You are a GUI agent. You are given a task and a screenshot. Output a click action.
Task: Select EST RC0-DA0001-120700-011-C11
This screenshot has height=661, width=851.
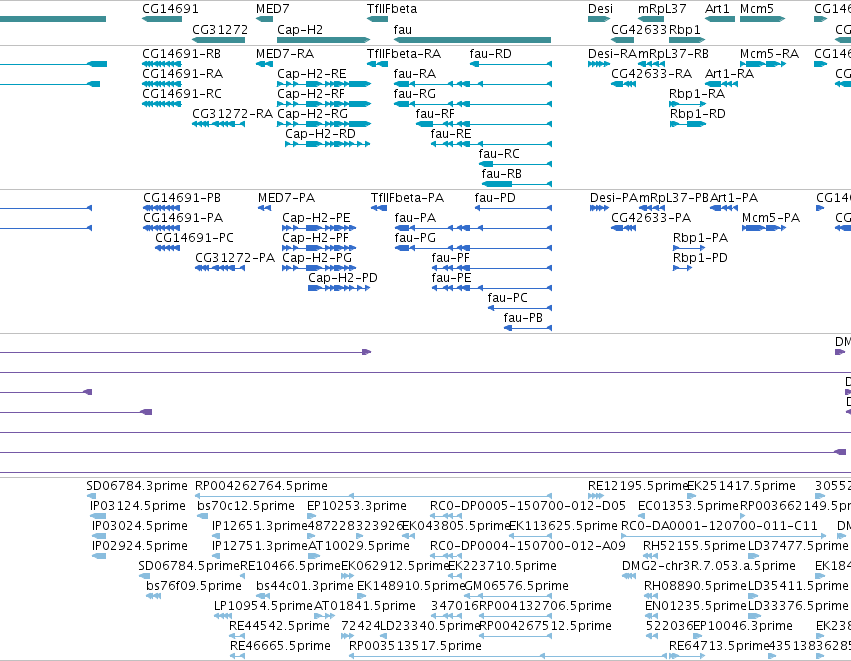click(724, 536)
